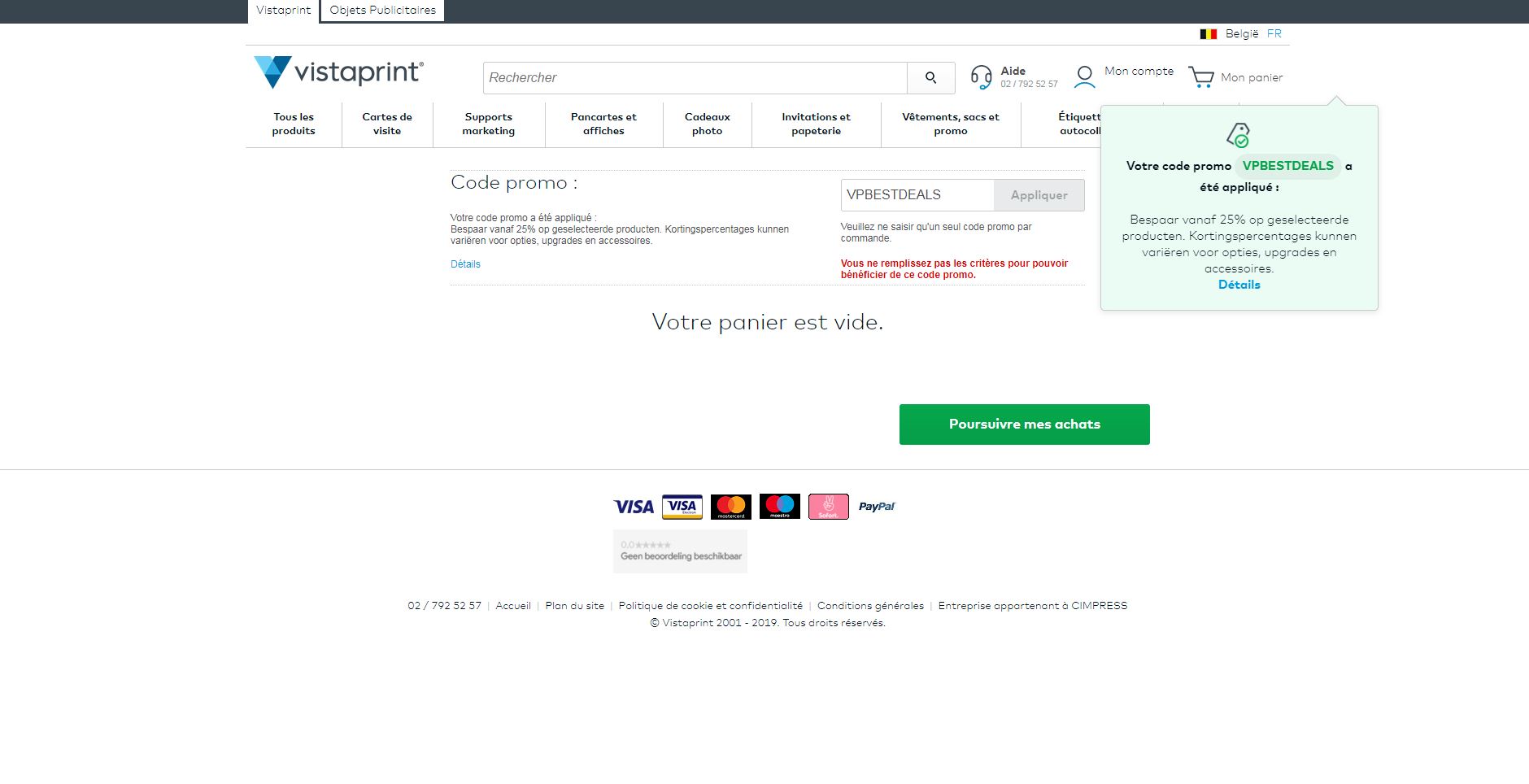
Task: Open the Plan du site footer link
Action: pyautogui.click(x=575, y=606)
